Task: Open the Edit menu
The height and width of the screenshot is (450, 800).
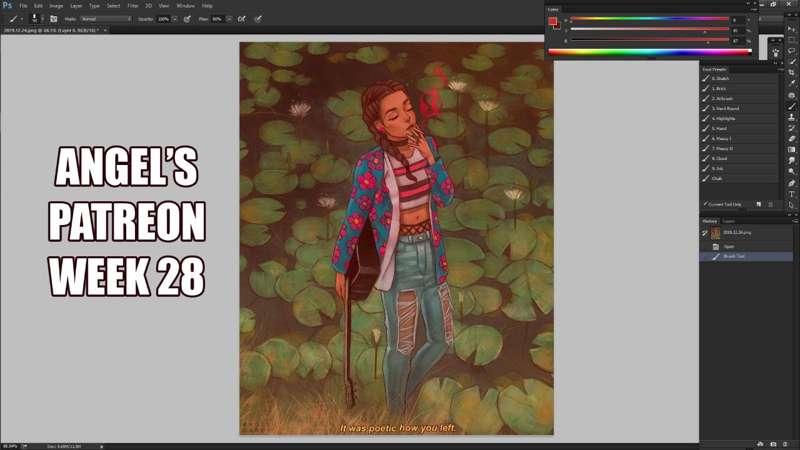Action: pyautogui.click(x=38, y=6)
